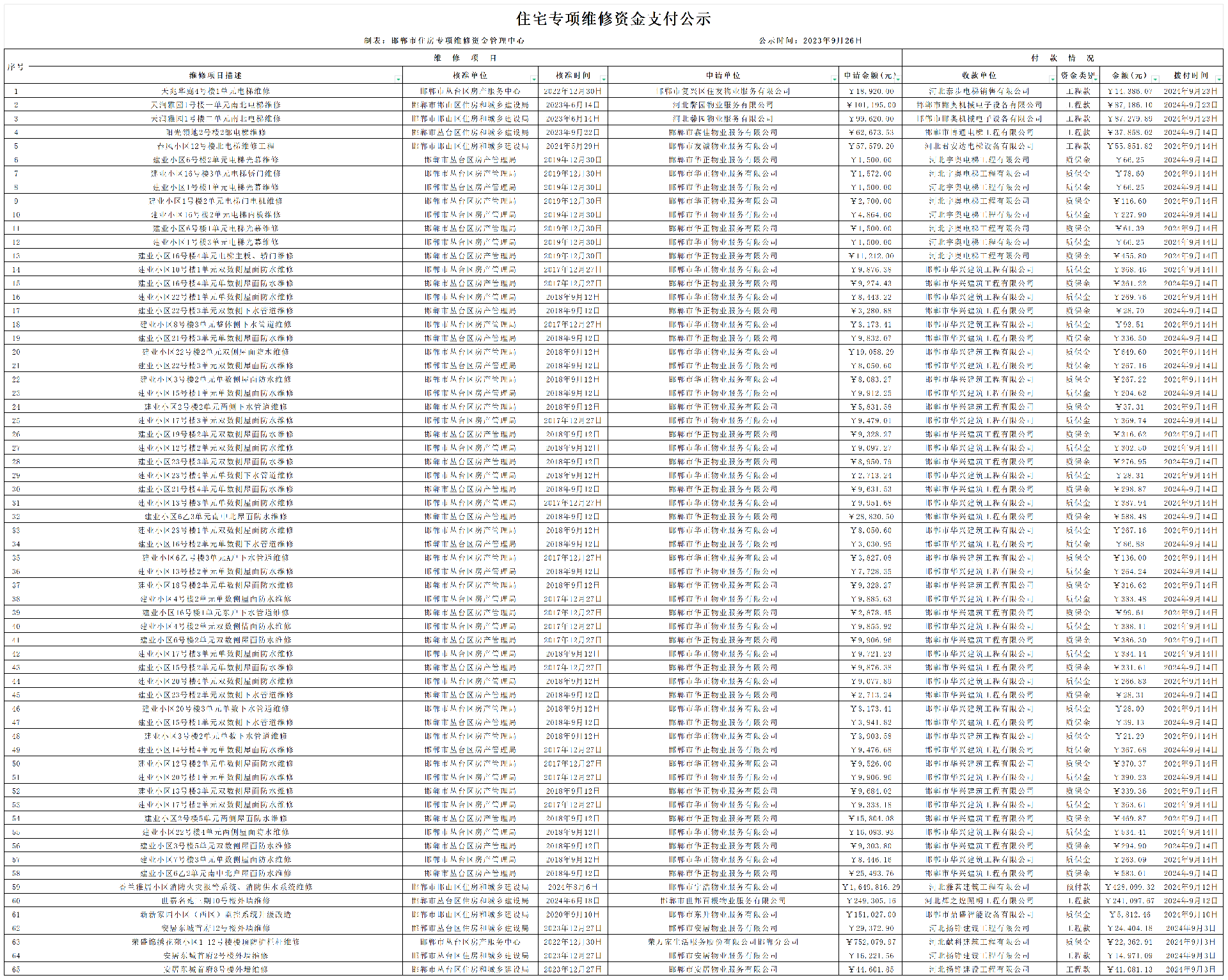Select applicant 邯郸市鑫佳物业服务有限公司

(x=723, y=132)
